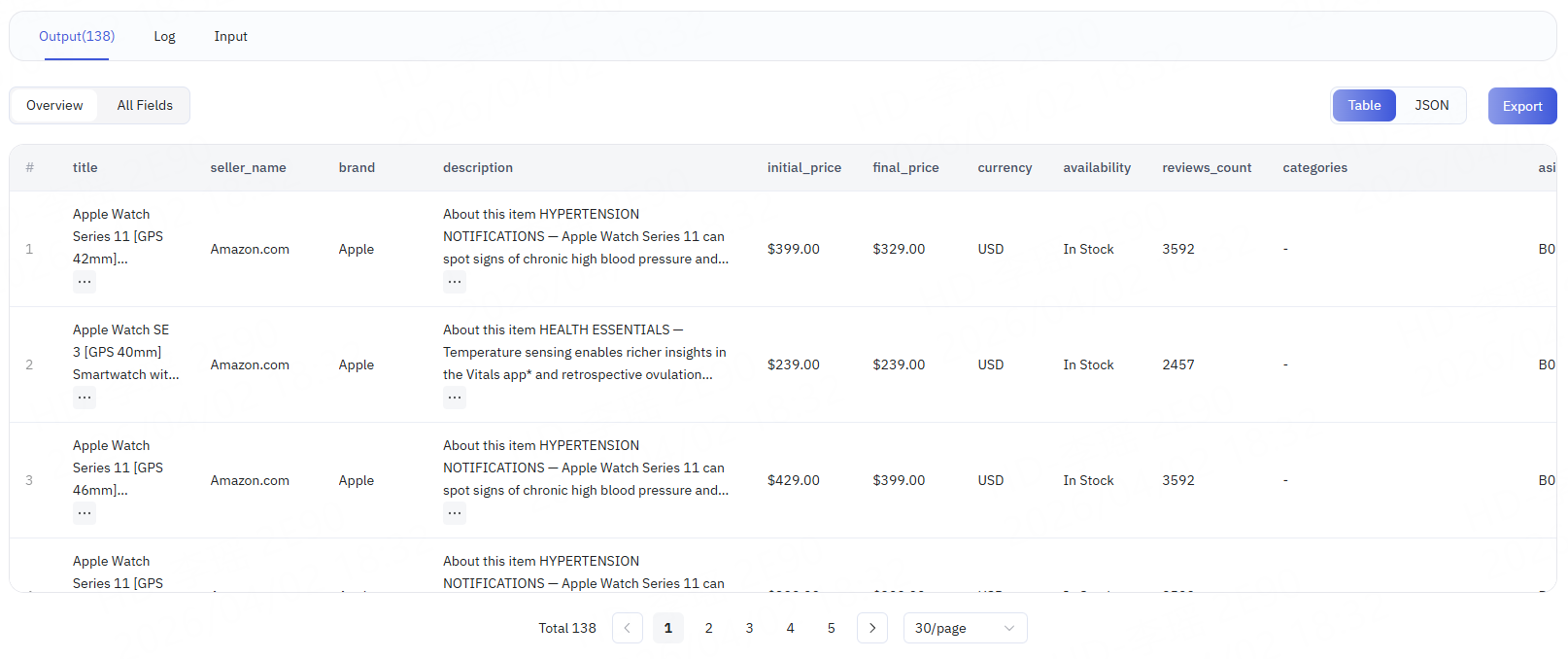This screenshot has width=1568, height=659.
Task: Click the Total 138 label
Action: tap(567, 628)
